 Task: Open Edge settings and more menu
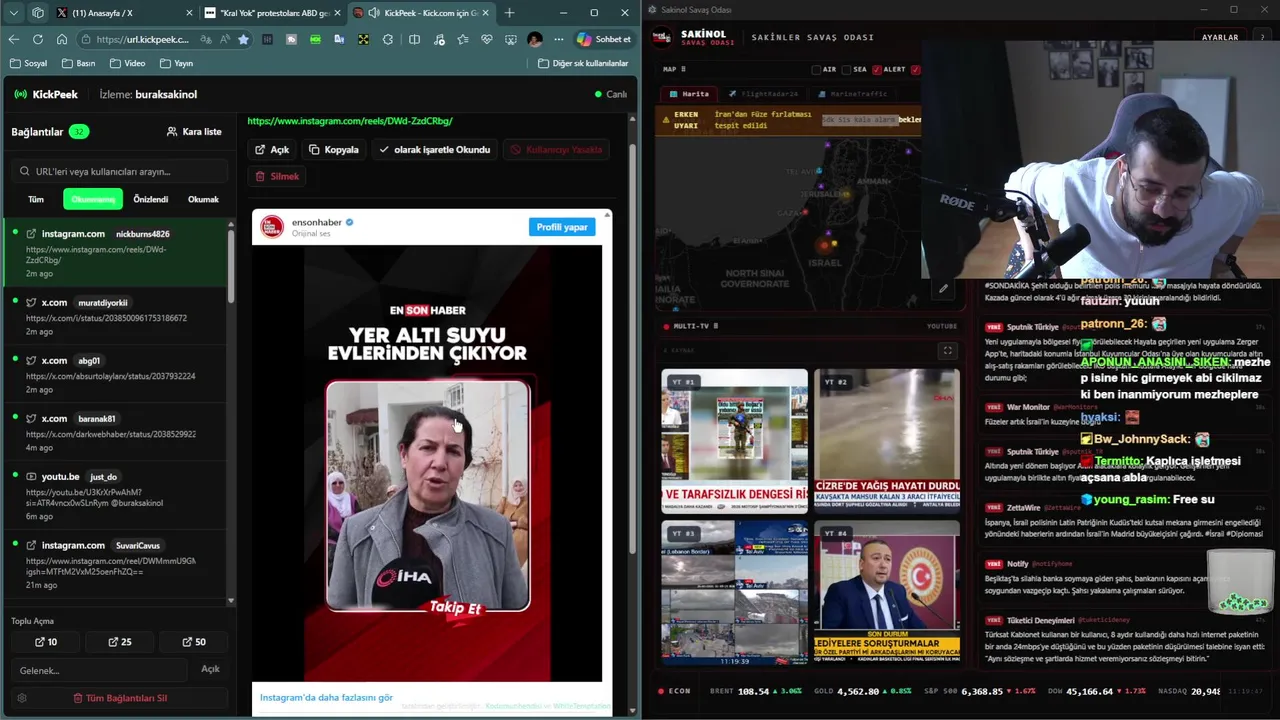[559, 39]
